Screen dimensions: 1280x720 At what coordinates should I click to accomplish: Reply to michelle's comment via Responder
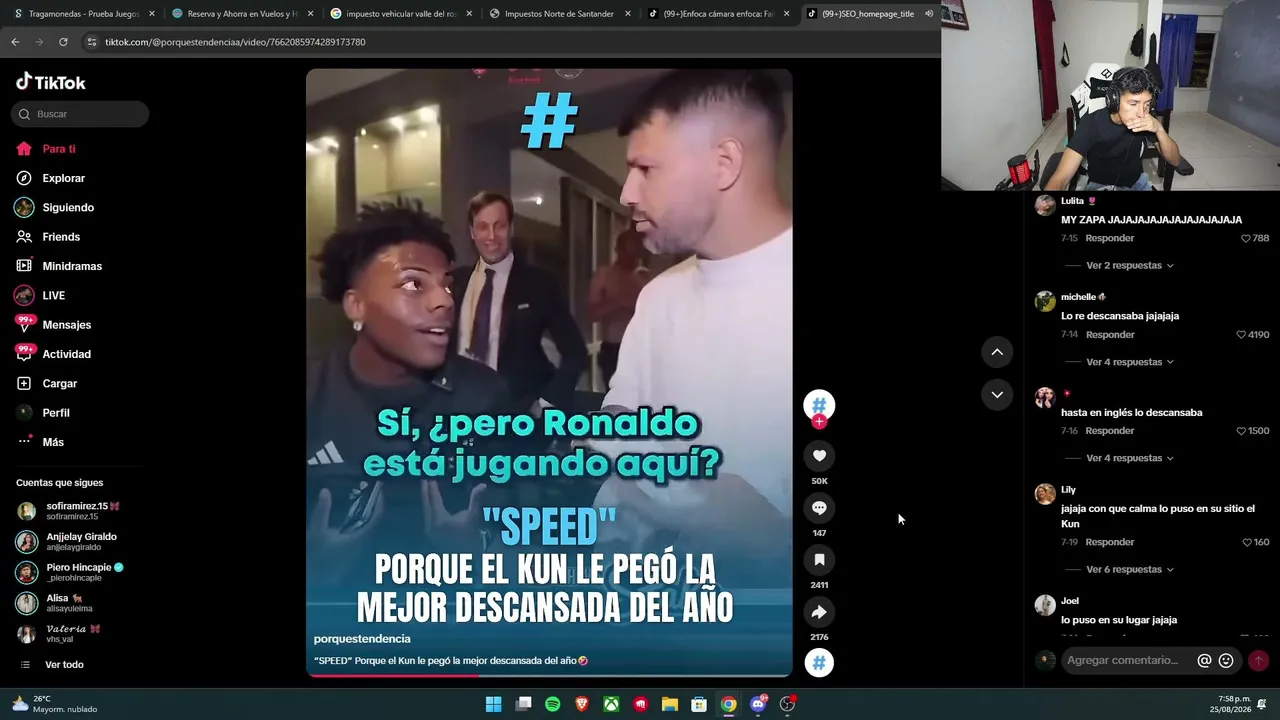[x=1110, y=335]
